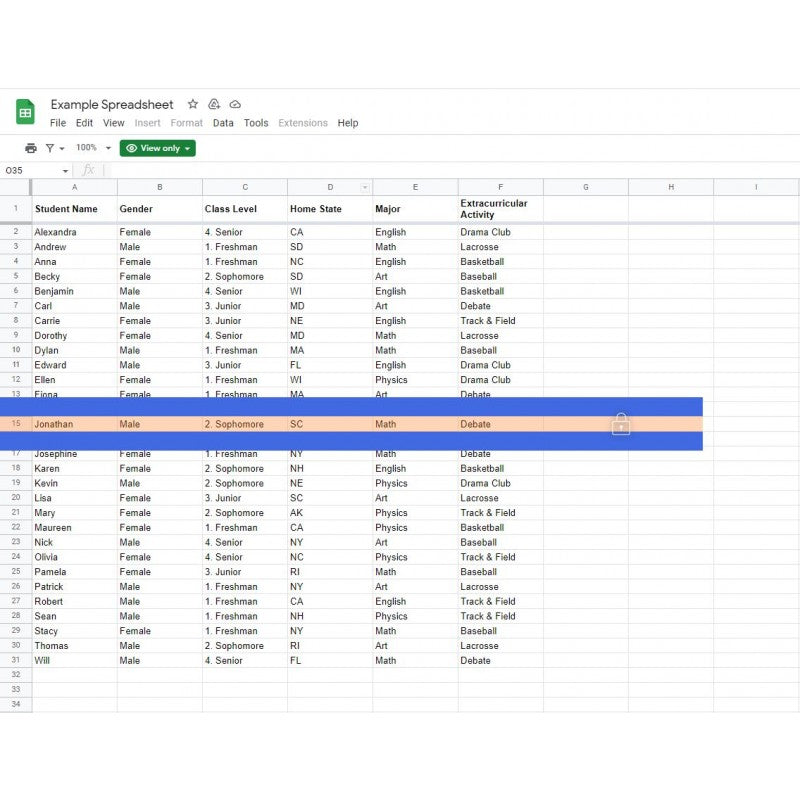Click the Google Sheets home logo
Image resolution: width=800 pixels, height=800 pixels.
(x=25, y=112)
